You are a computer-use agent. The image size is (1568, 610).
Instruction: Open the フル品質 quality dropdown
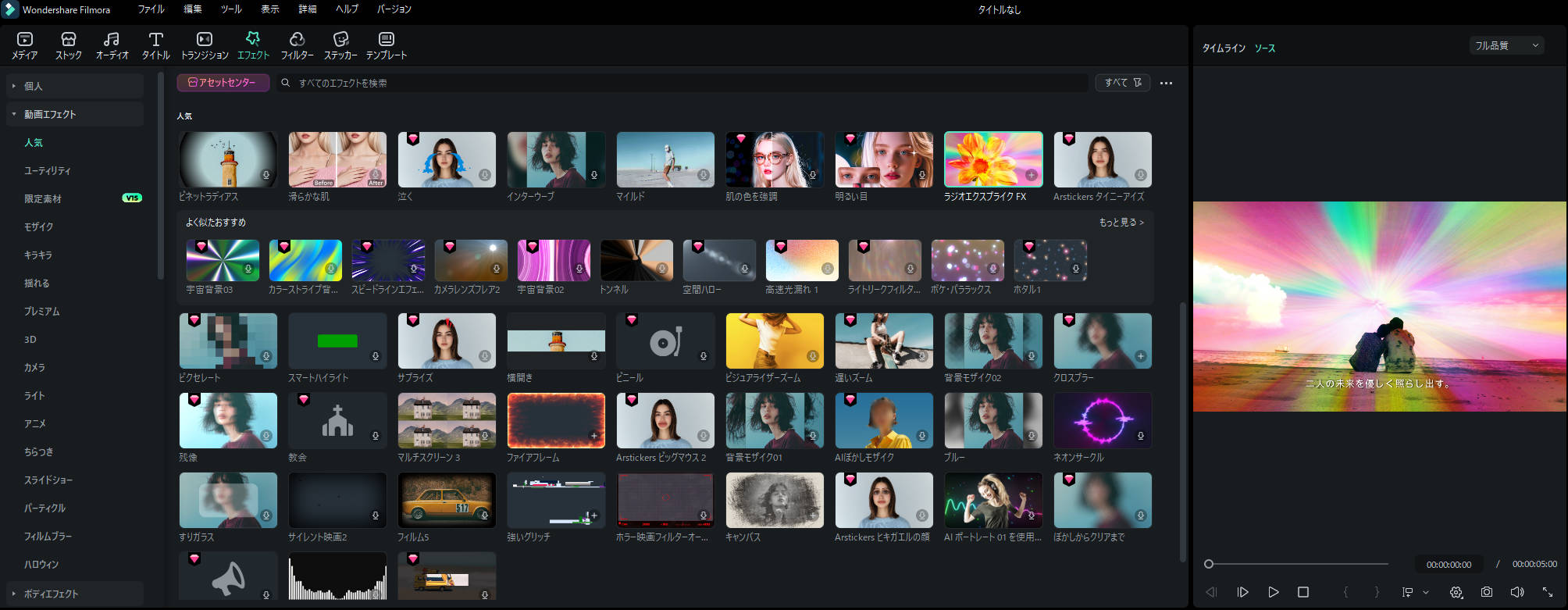coord(1506,46)
